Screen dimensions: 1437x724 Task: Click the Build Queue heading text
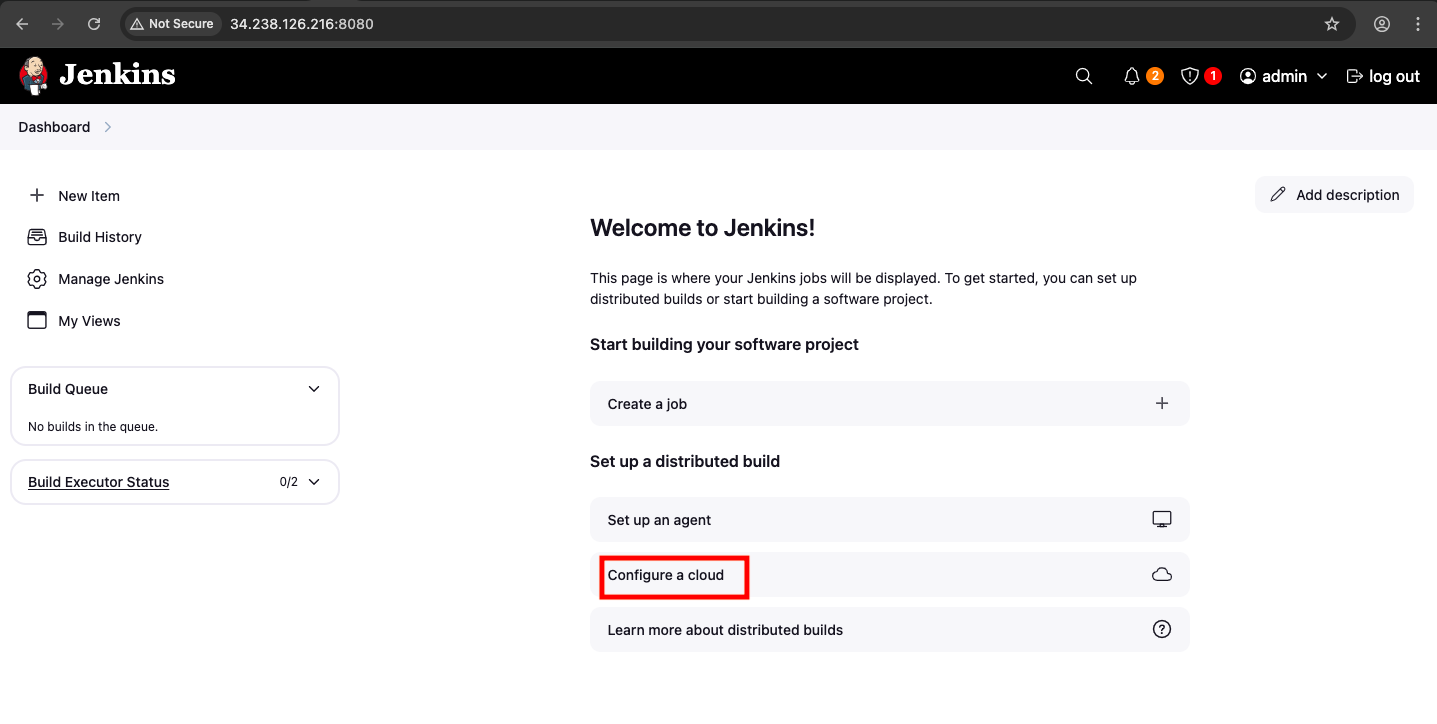[x=68, y=389]
